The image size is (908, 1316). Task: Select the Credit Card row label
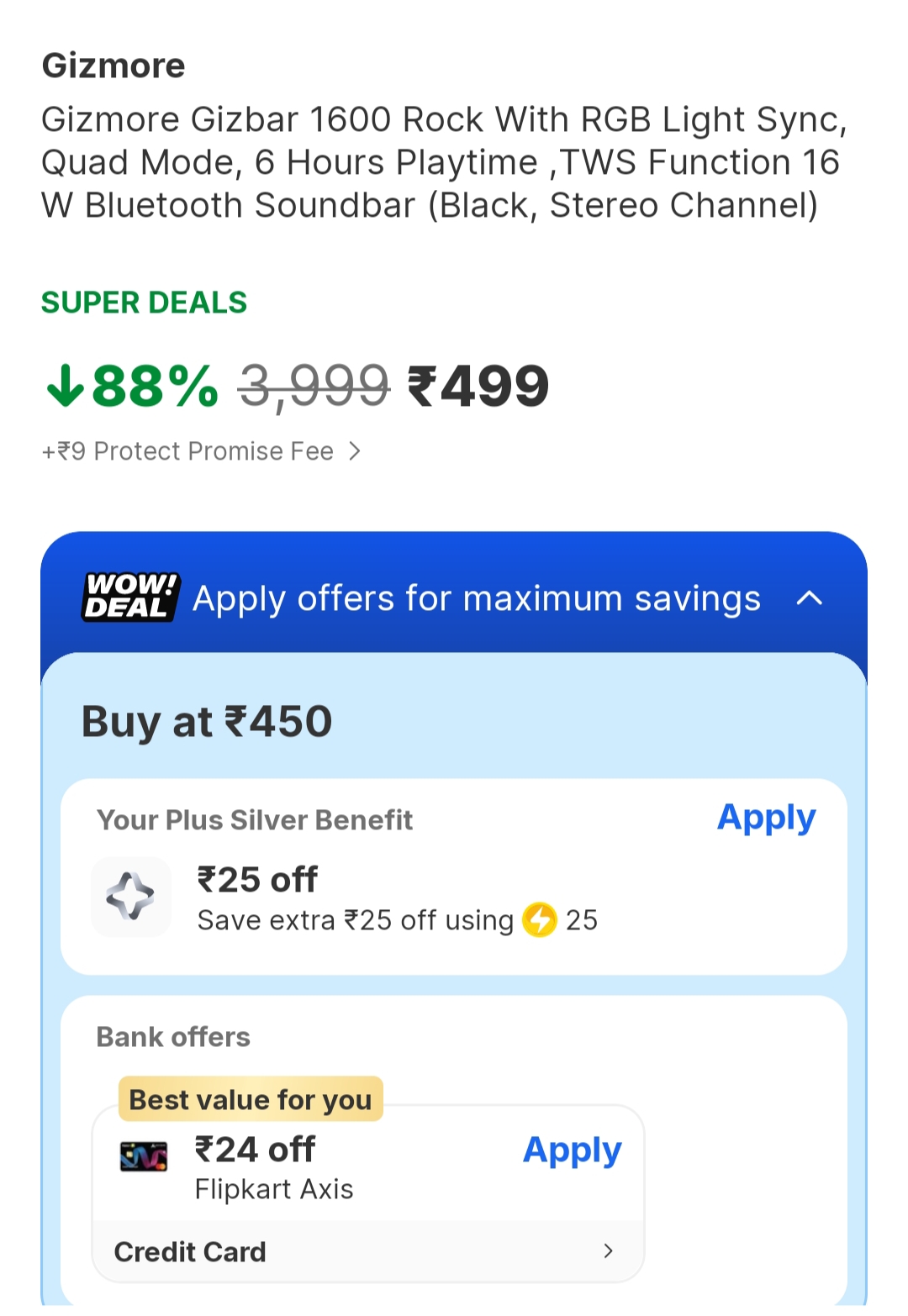point(190,1252)
